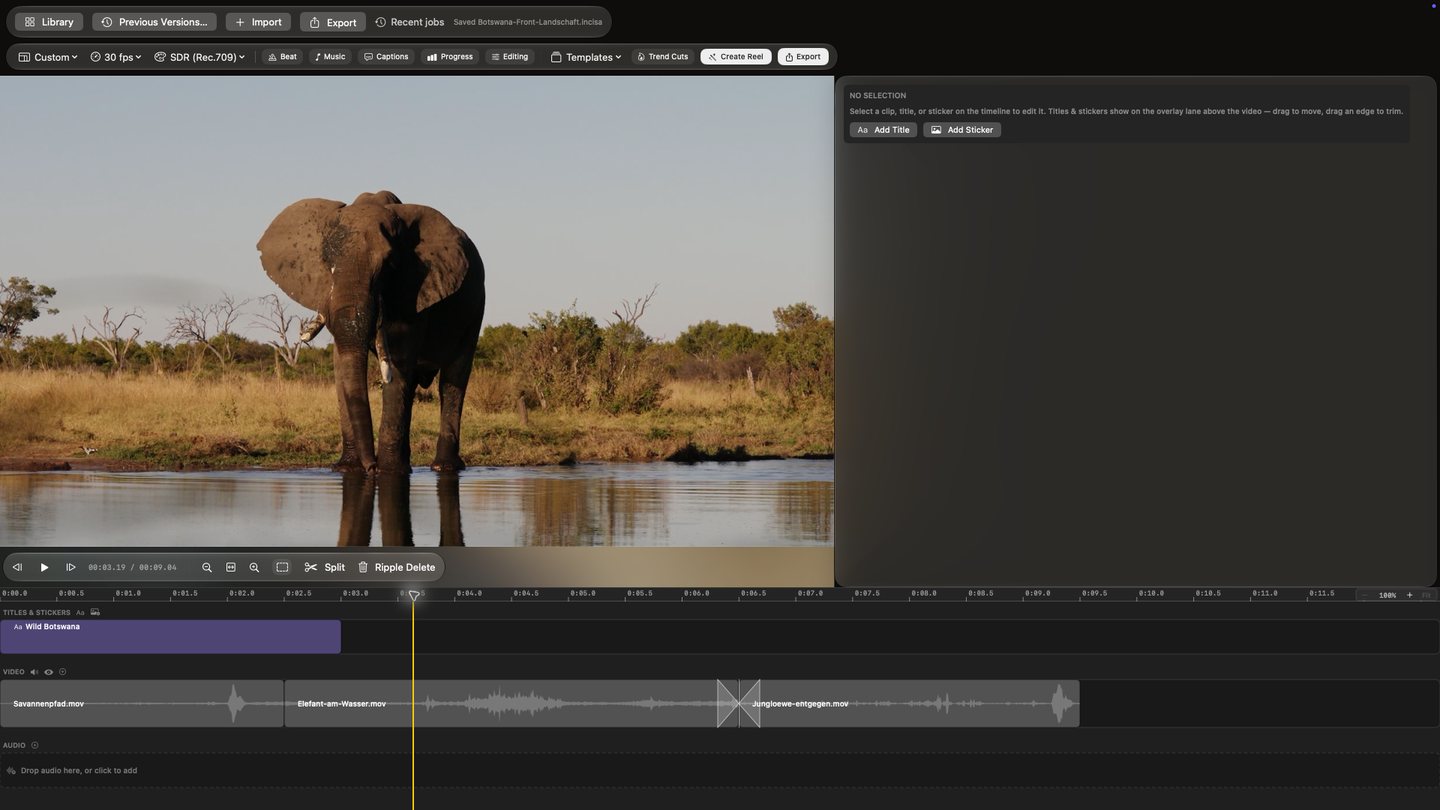The height and width of the screenshot is (810, 1440).
Task: Open the SDR (Rec.709) dropdown
Action: pyautogui.click(x=200, y=57)
